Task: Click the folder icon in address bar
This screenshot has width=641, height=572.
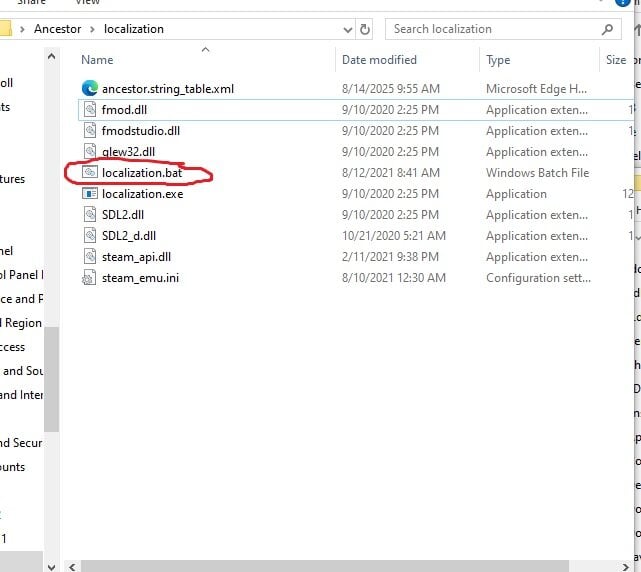Action: pyautogui.click(x=5, y=29)
